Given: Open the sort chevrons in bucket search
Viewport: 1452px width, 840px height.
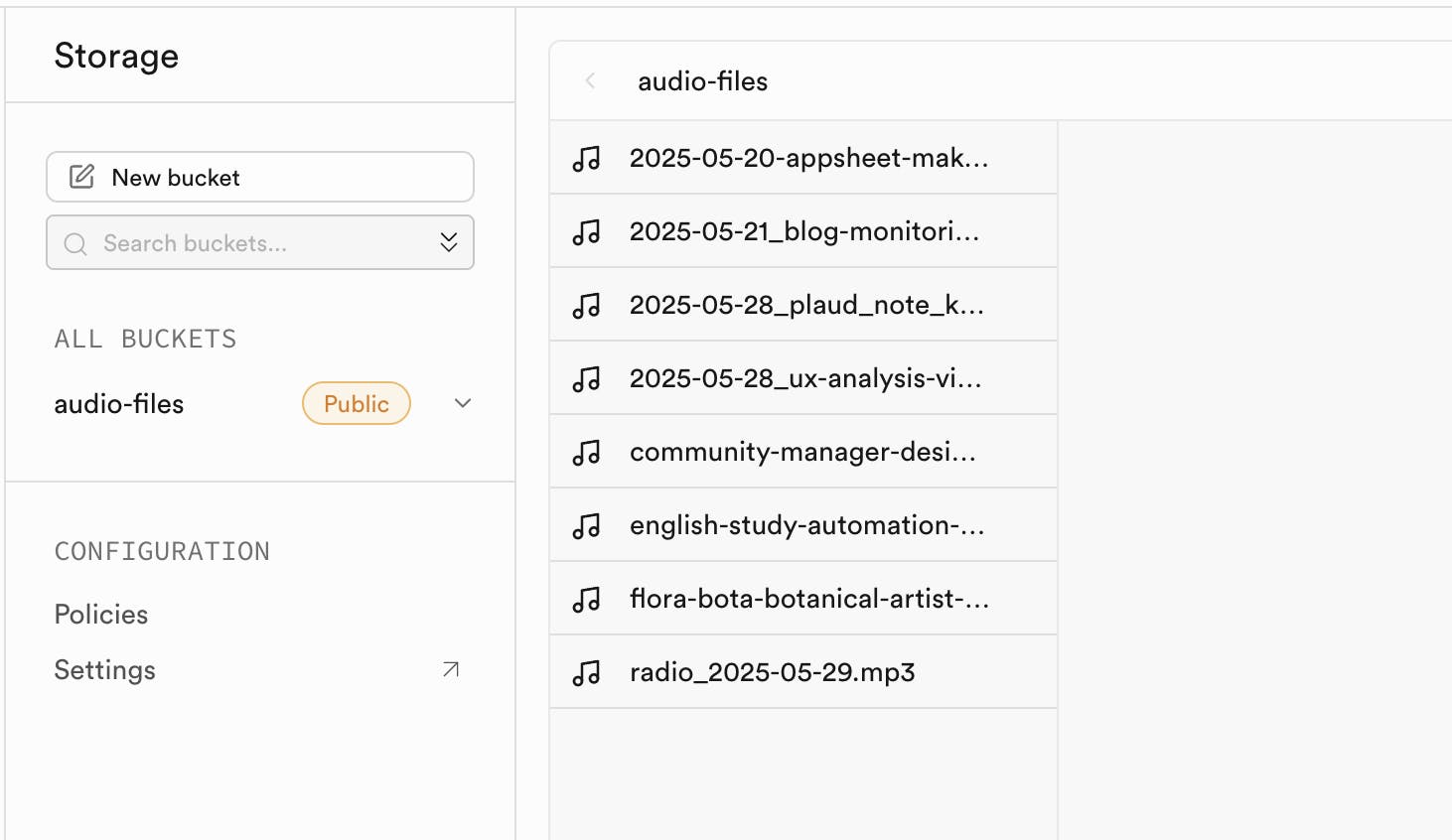Looking at the screenshot, I should pyautogui.click(x=449, y=242).
